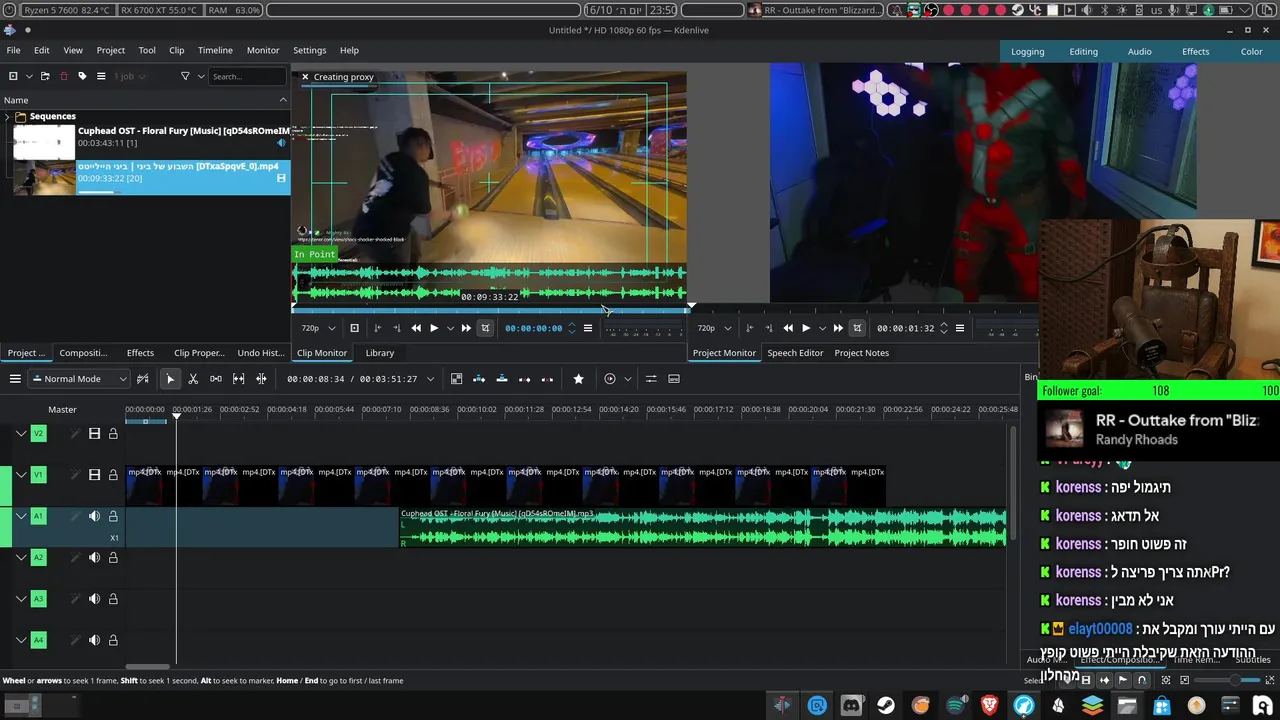
Task: Open the bin view options menu icon
Action: coord(101,76)
